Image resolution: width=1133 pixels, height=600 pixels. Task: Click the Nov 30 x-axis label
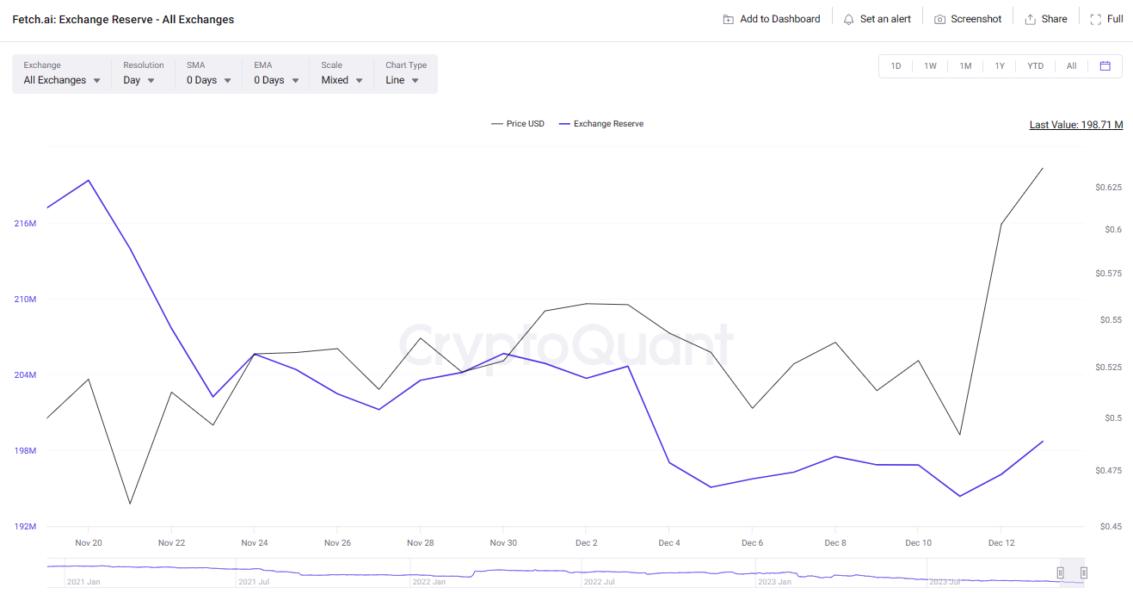(x=503, y=543)
